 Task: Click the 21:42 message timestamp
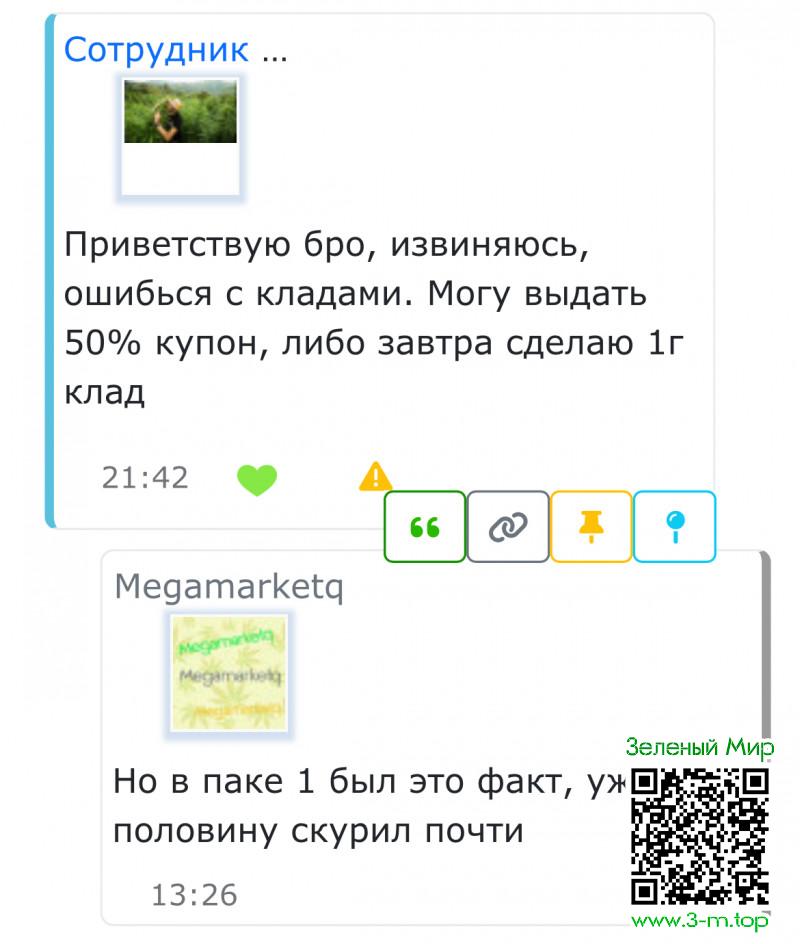[145, 478]
